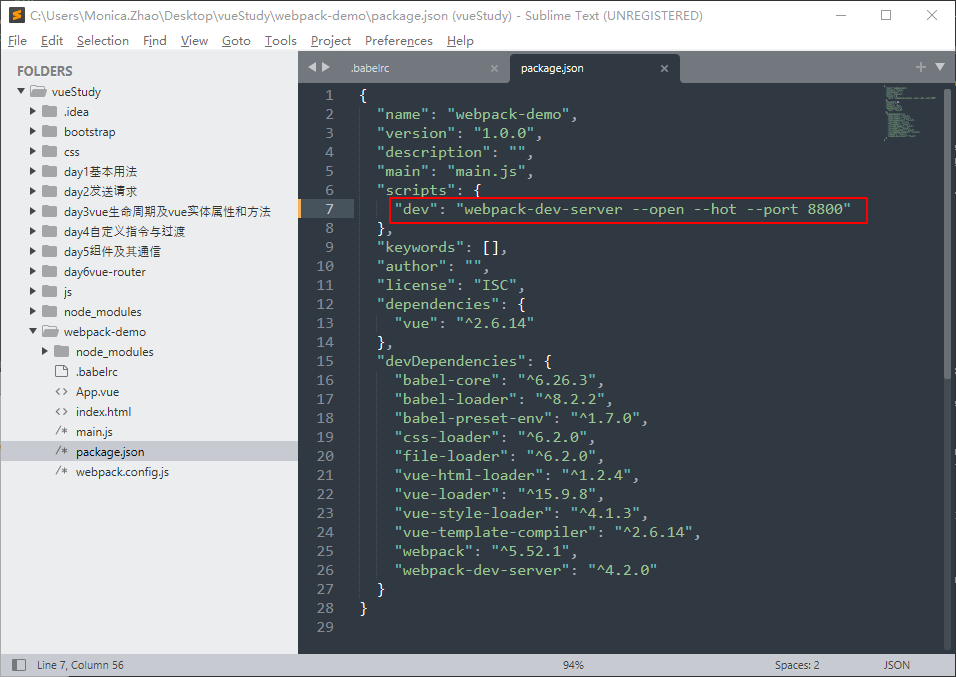This screenshot has width=956, height=677.
Task: Click the .babelrc file icon in sidebar
Action: [x=61, y=371]
